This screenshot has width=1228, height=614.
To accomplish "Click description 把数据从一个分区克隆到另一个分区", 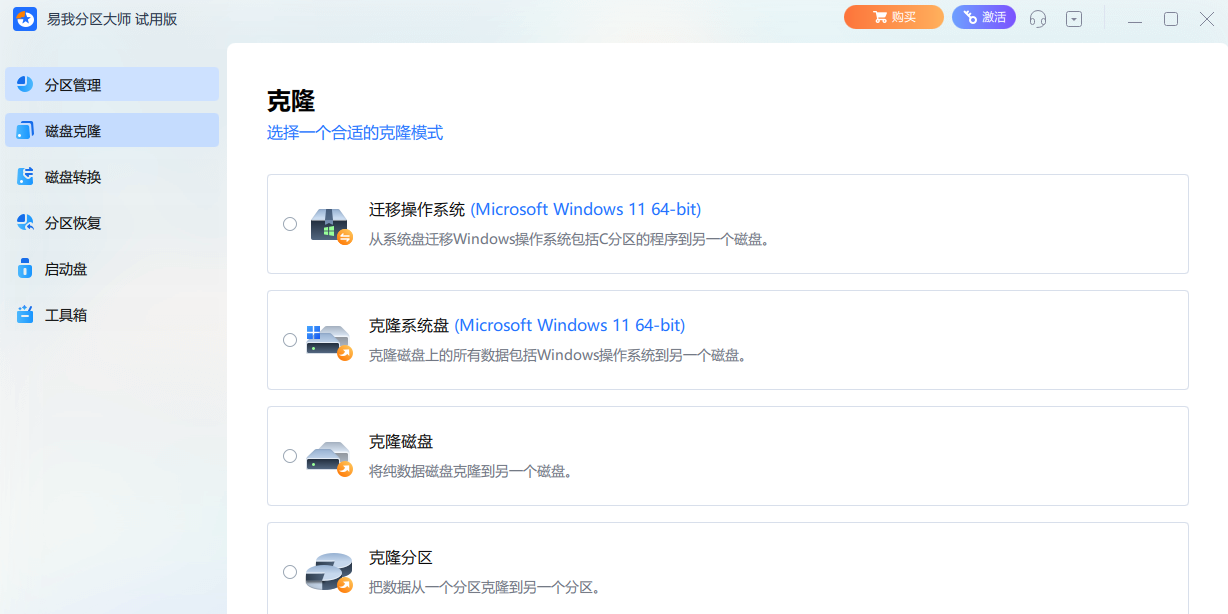I will pos(485,587).
